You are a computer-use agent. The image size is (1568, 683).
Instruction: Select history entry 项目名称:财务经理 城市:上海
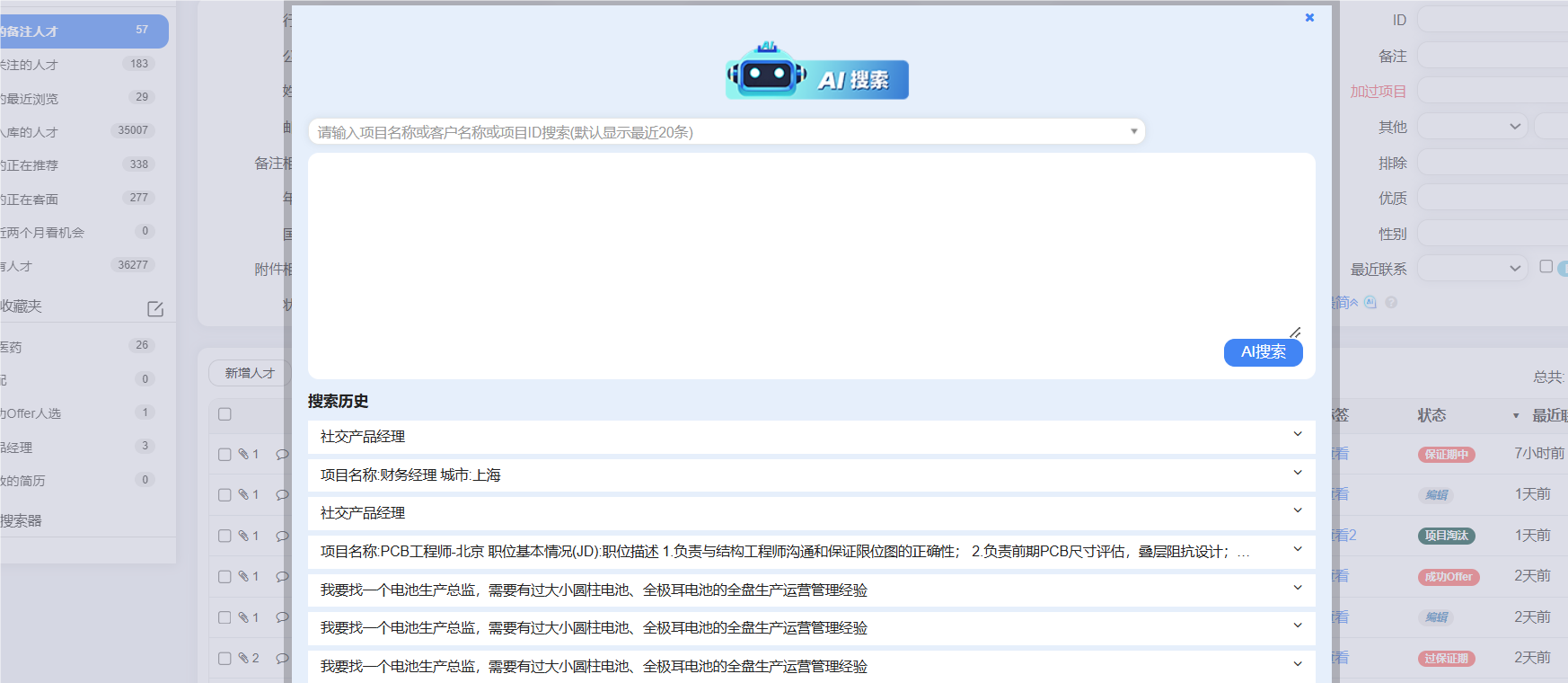[x=811, y=475]
